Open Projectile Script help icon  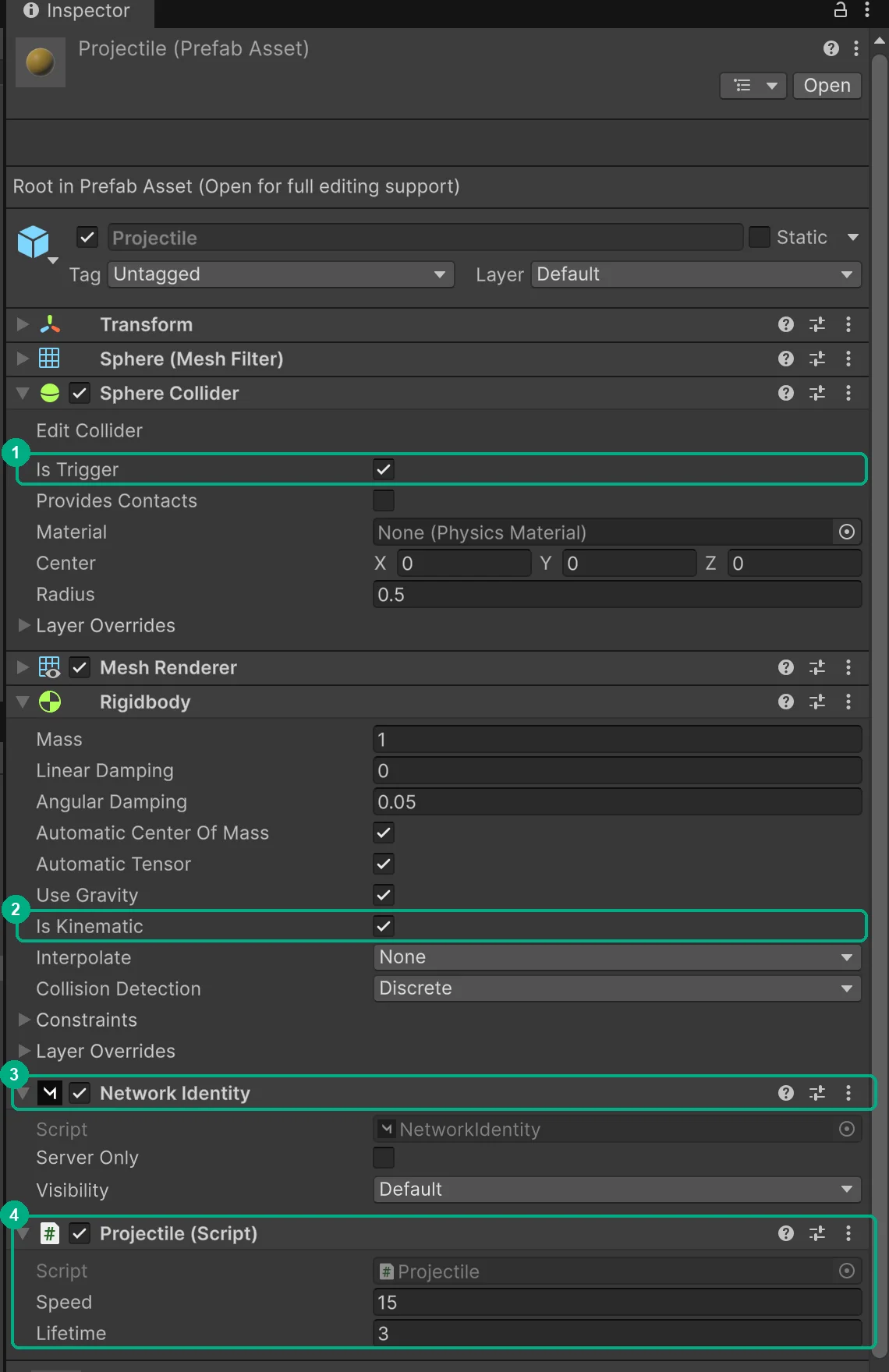point(786,1233)
